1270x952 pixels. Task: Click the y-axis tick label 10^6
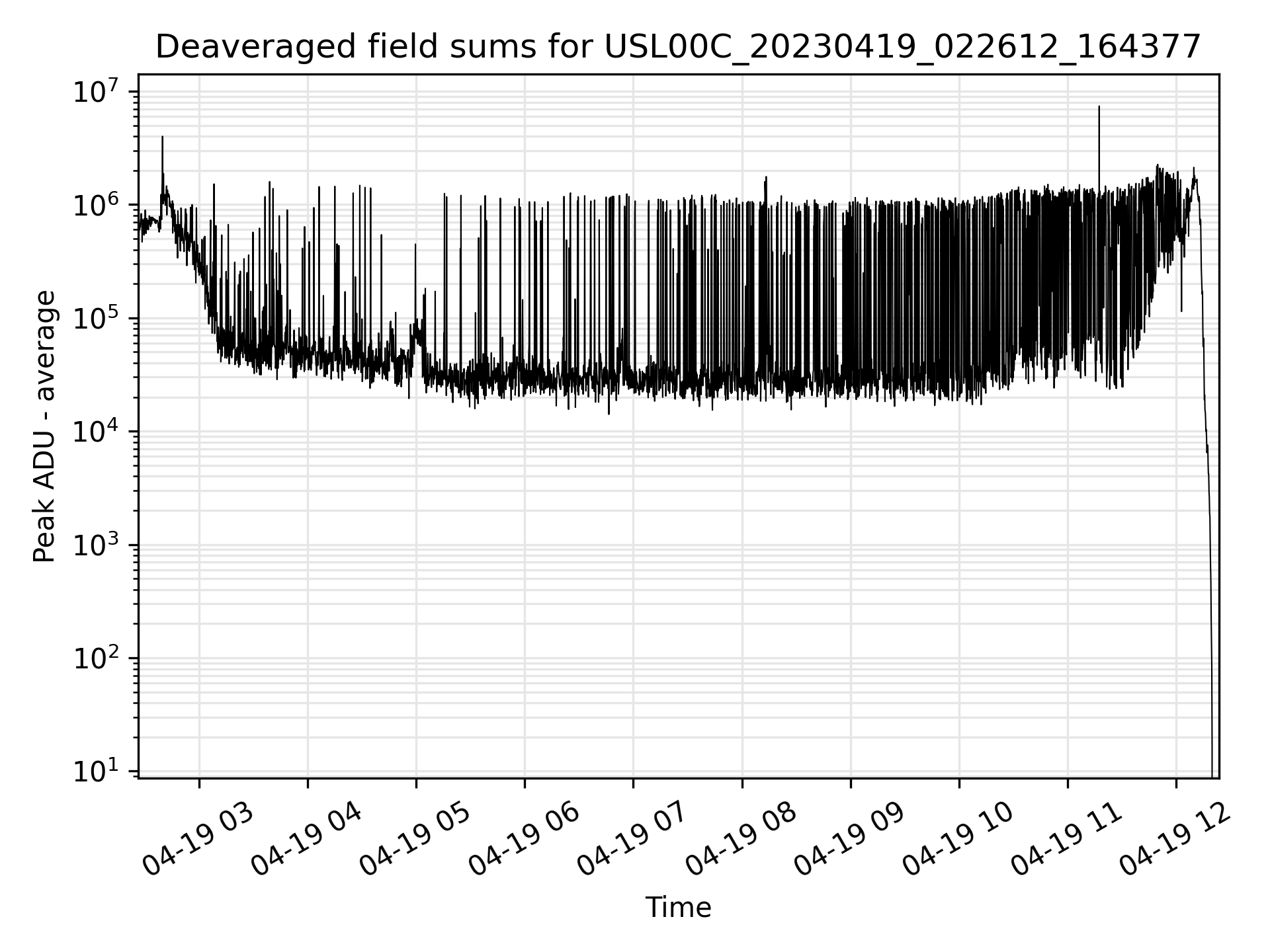click(96, 205)
